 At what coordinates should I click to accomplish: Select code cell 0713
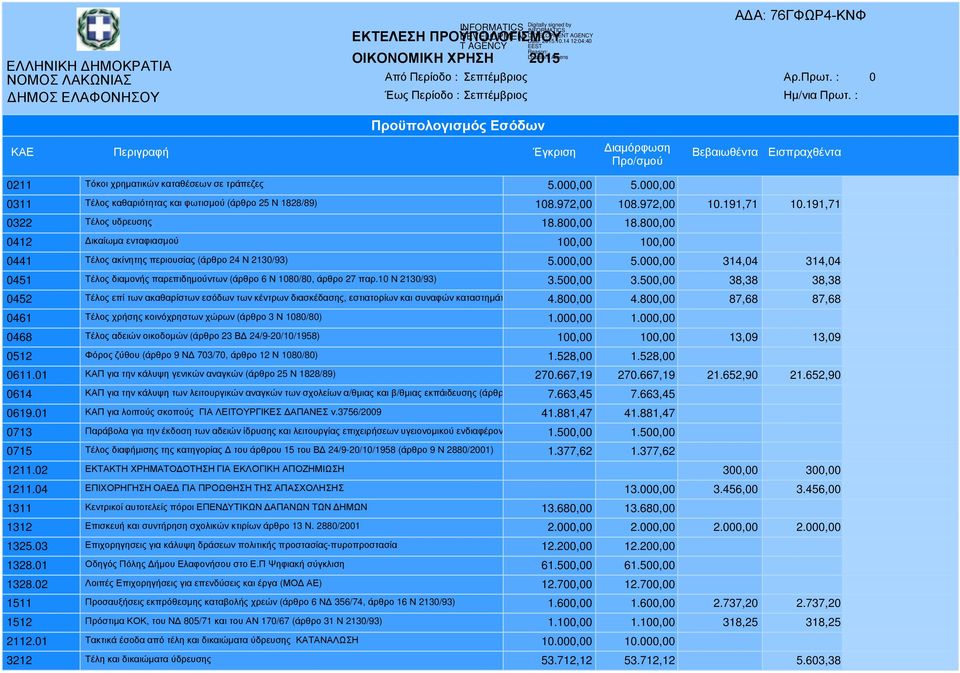click(41, 432)
